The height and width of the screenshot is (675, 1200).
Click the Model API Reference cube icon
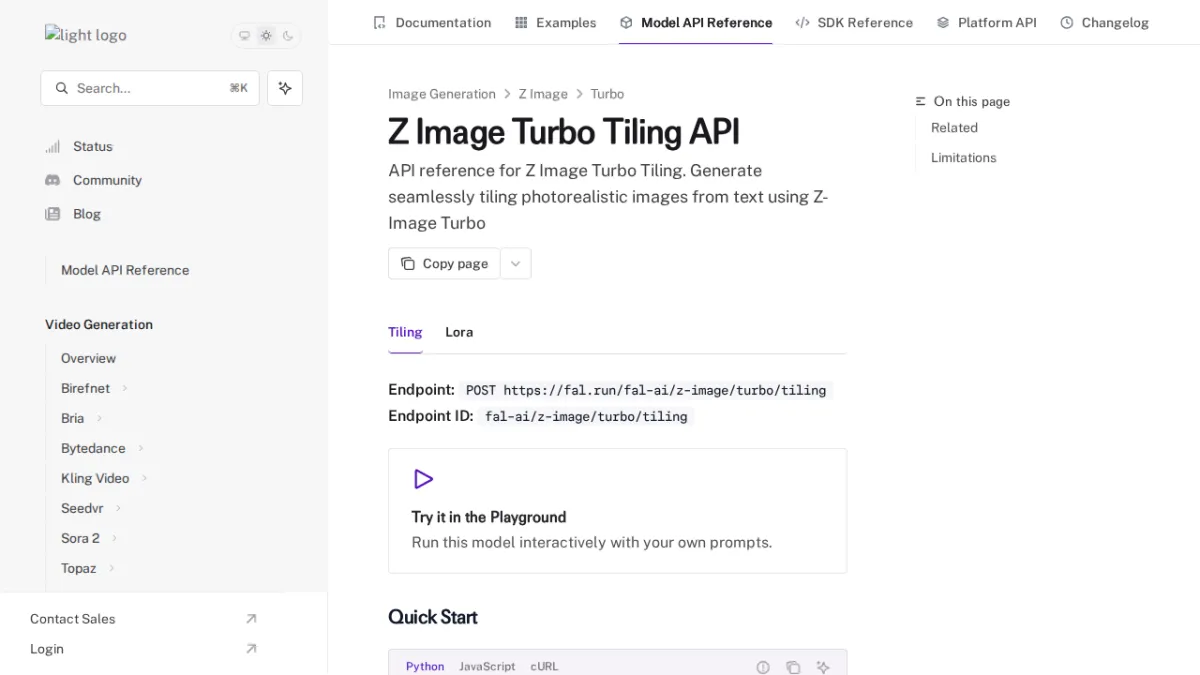point(626,22)
